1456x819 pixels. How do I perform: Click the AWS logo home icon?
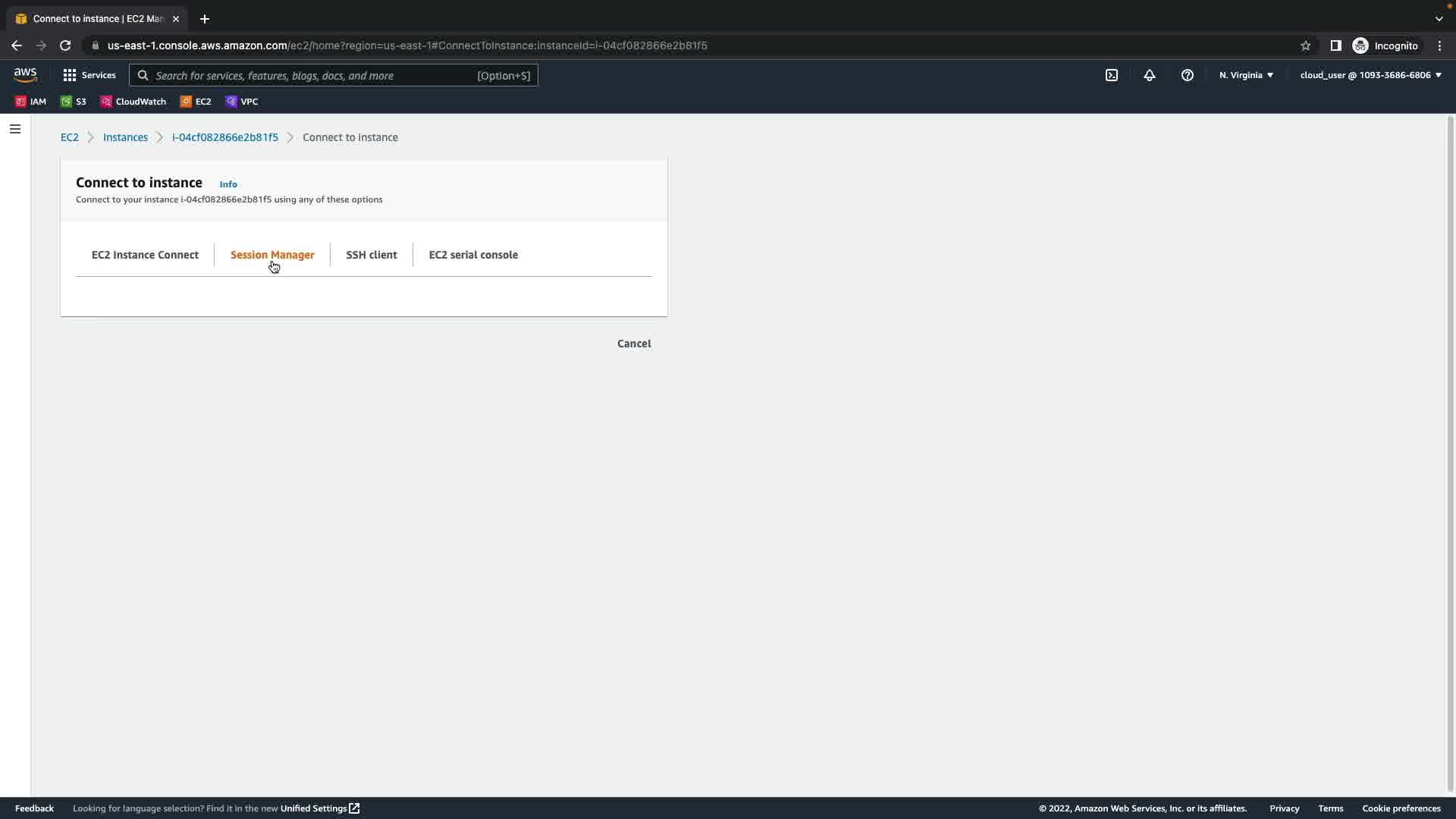[25, 75]
